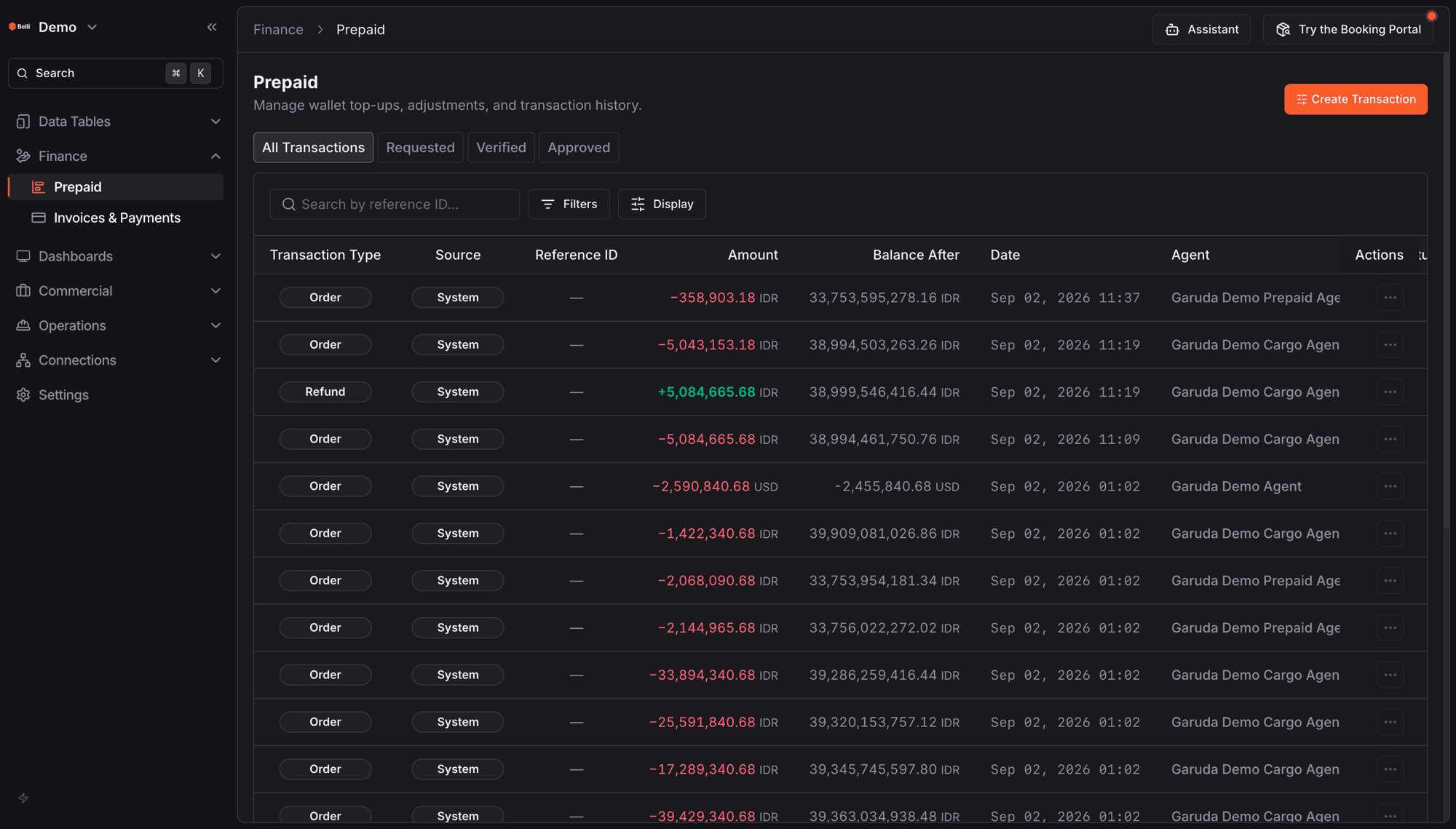This screenshot has height=829, width=1456.
Task: Collapse the Finance section chevron
Action: click(x=215, y=156)
